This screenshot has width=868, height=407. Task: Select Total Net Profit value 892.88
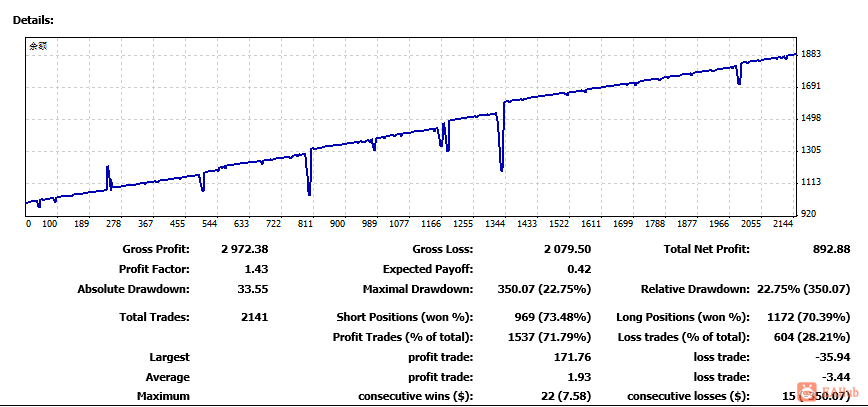tap(831, 250)
